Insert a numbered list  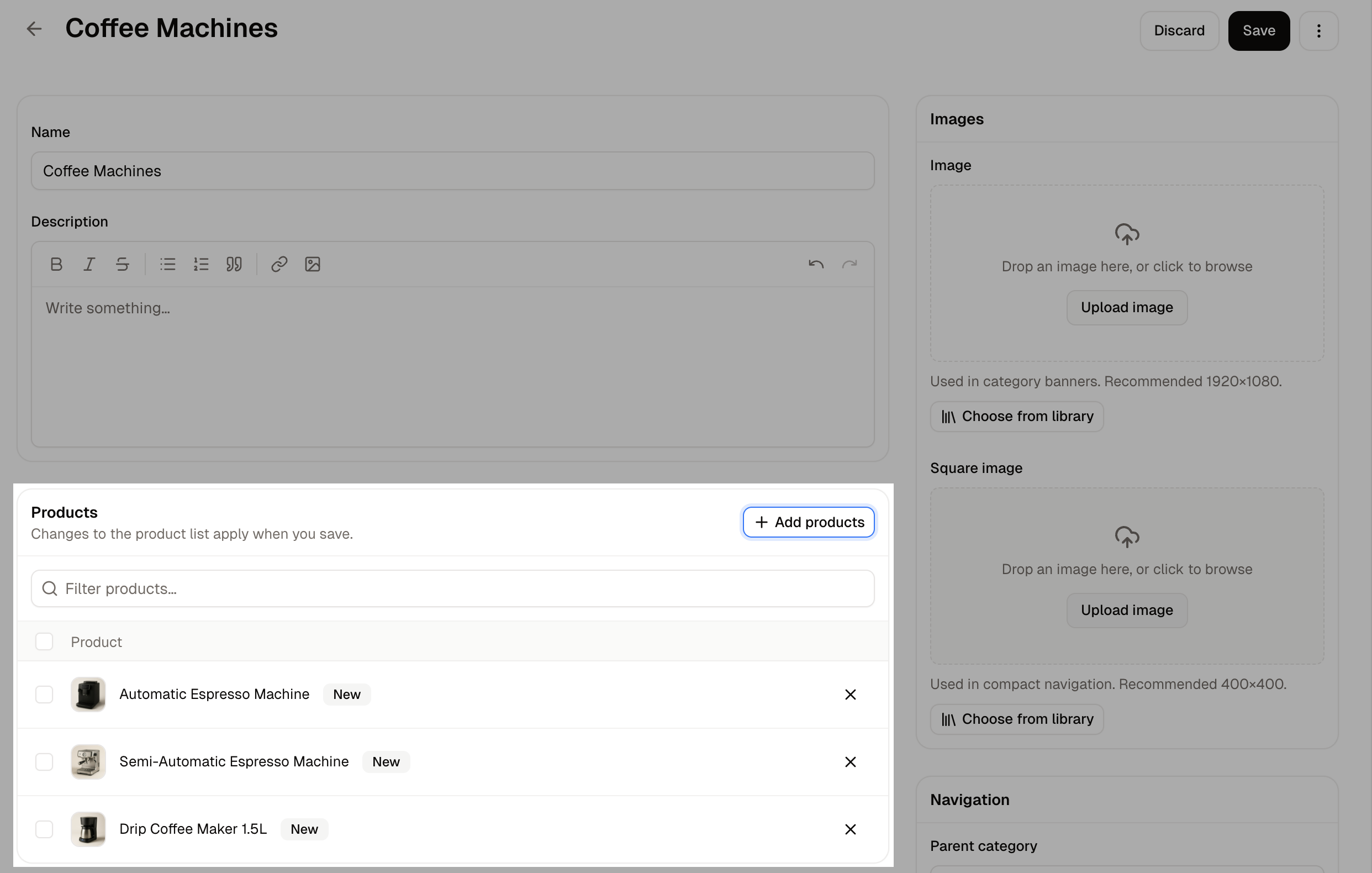(200, 264)
